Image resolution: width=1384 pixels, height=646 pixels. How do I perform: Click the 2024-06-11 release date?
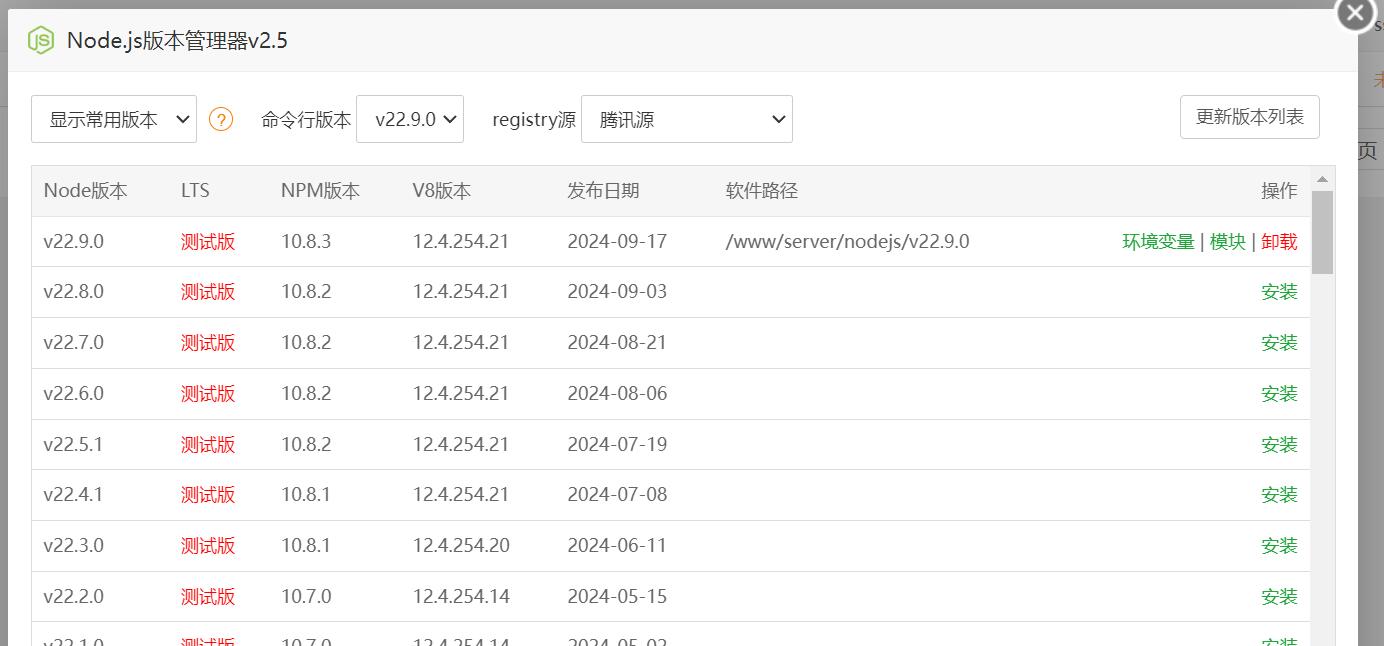617,546
